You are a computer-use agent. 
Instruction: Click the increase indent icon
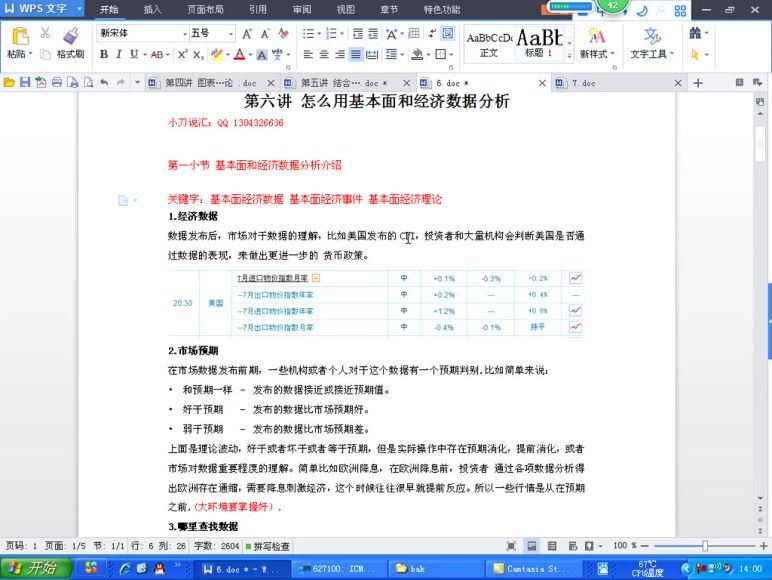[x=374, y=33]
